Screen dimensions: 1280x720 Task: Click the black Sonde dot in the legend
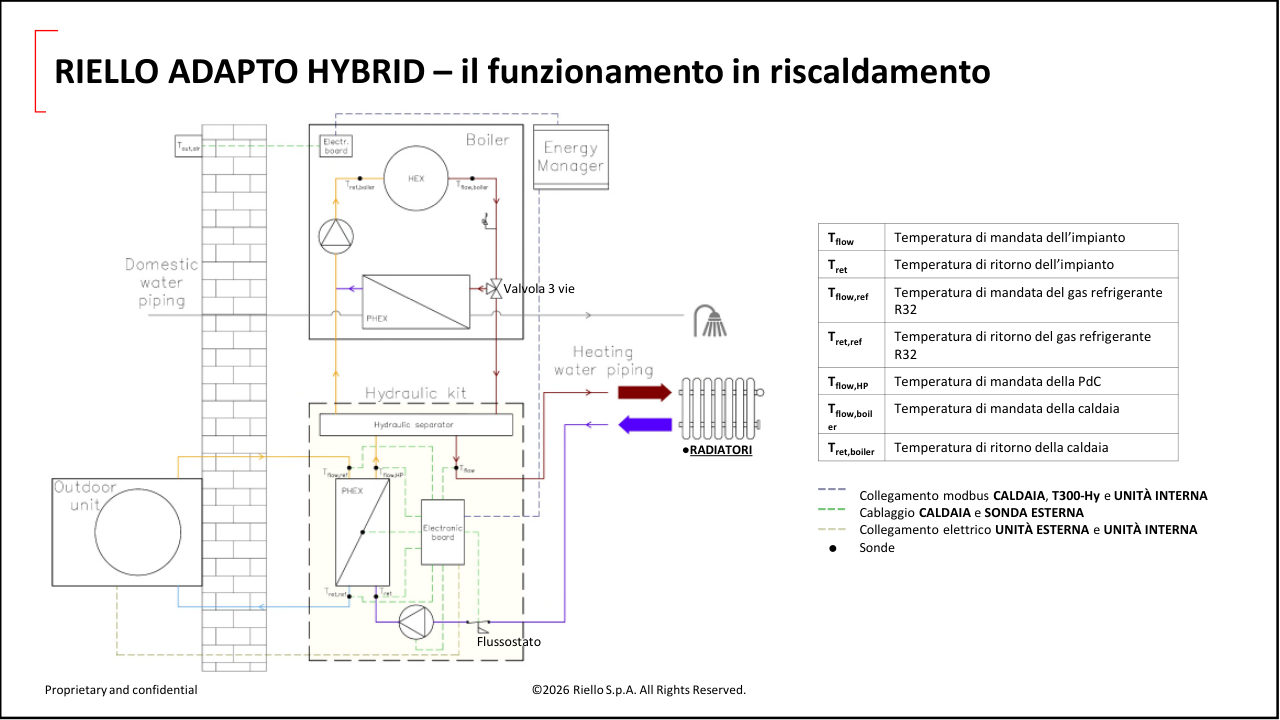point(832,548)
